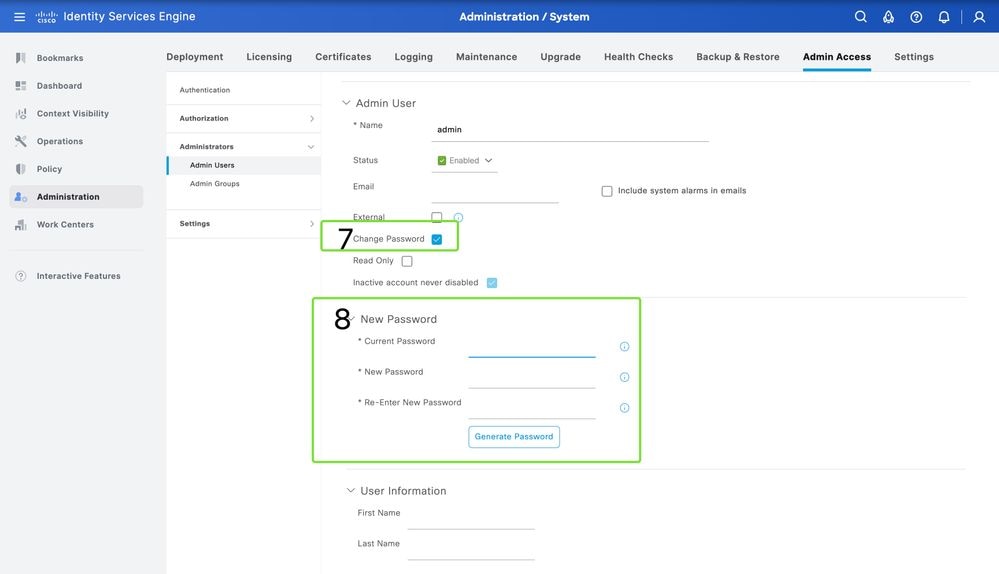Open Policy in the left navigation
Viewport: 999px width, 574px height.
49,169
